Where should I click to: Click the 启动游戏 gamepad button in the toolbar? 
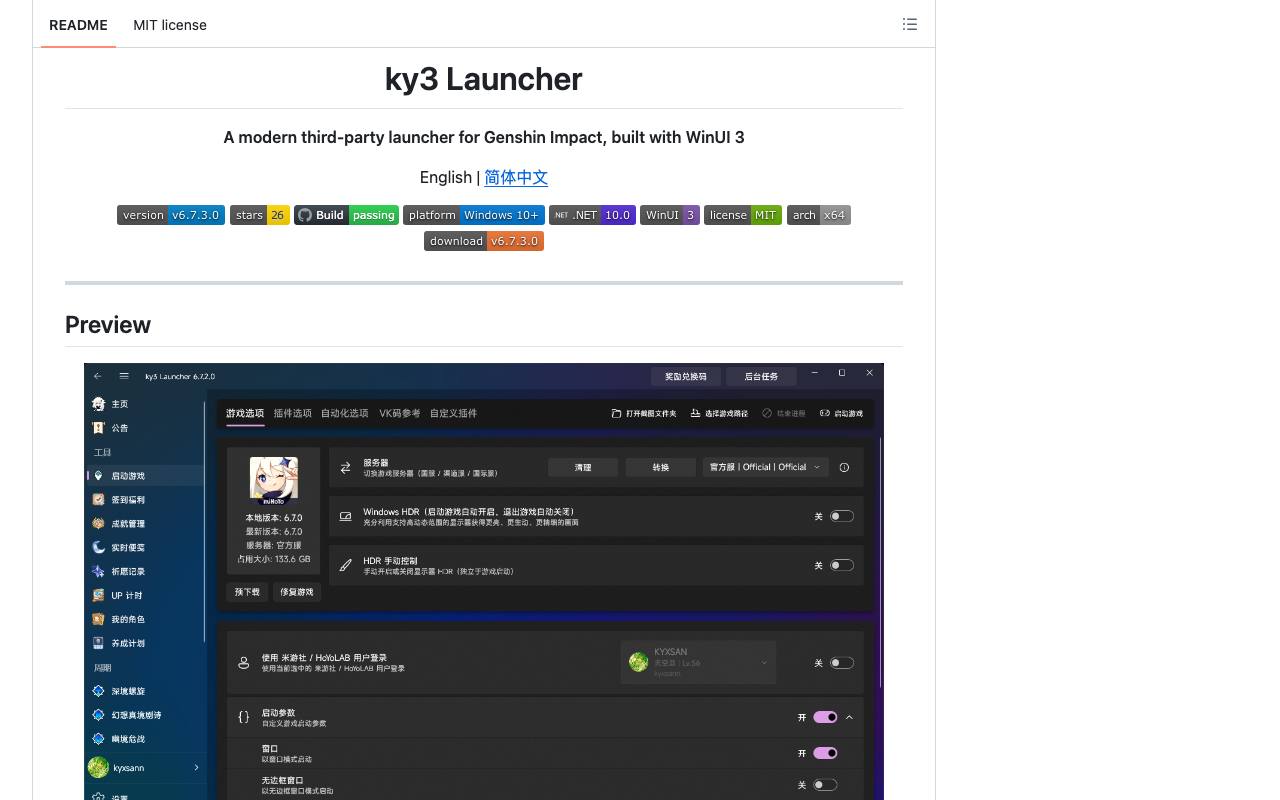click(841, 413)
